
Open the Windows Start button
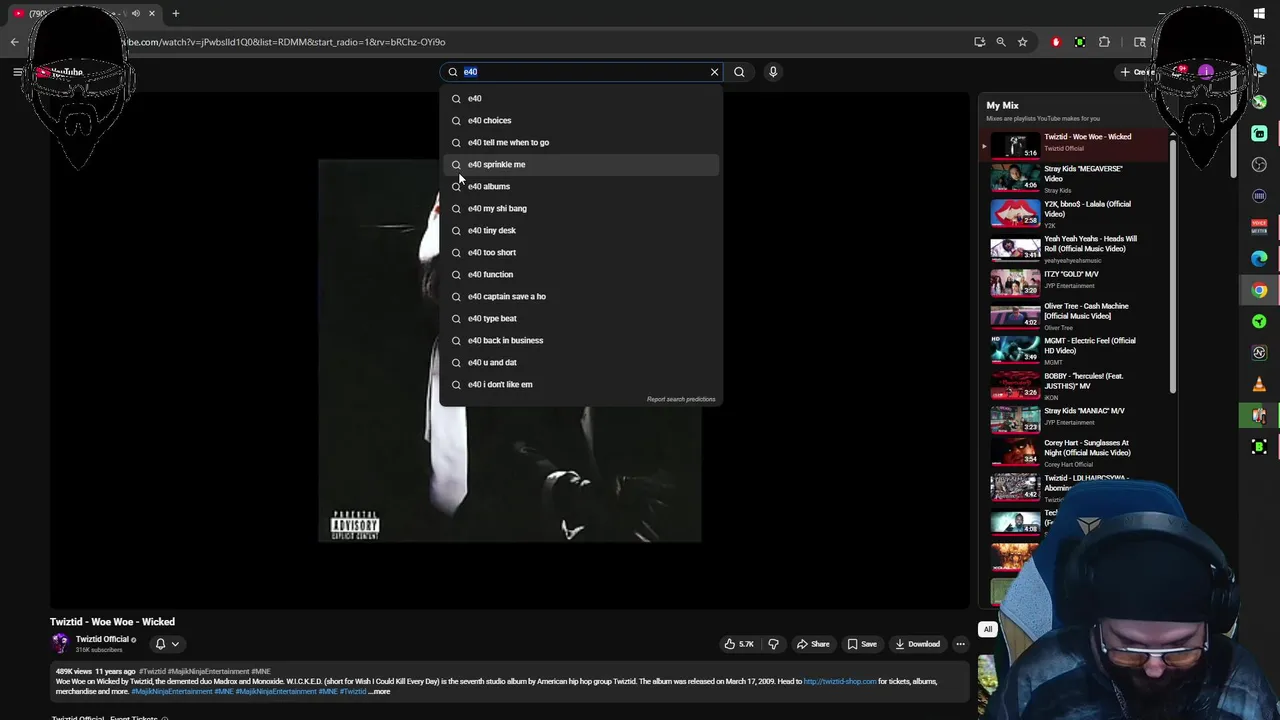point(1259,13)
